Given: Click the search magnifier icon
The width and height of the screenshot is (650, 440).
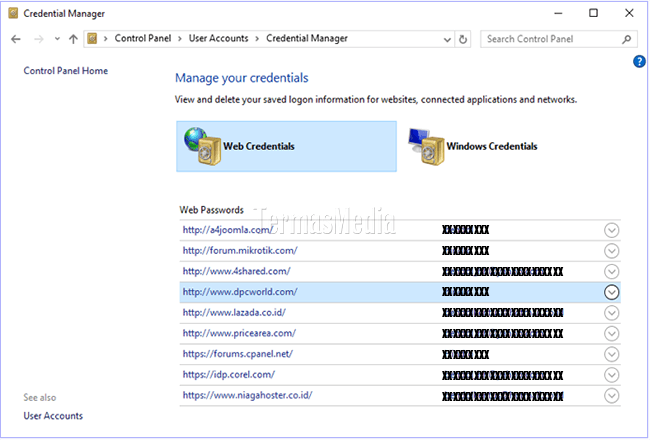Looking at the screenshot, I should pos(626,39).
